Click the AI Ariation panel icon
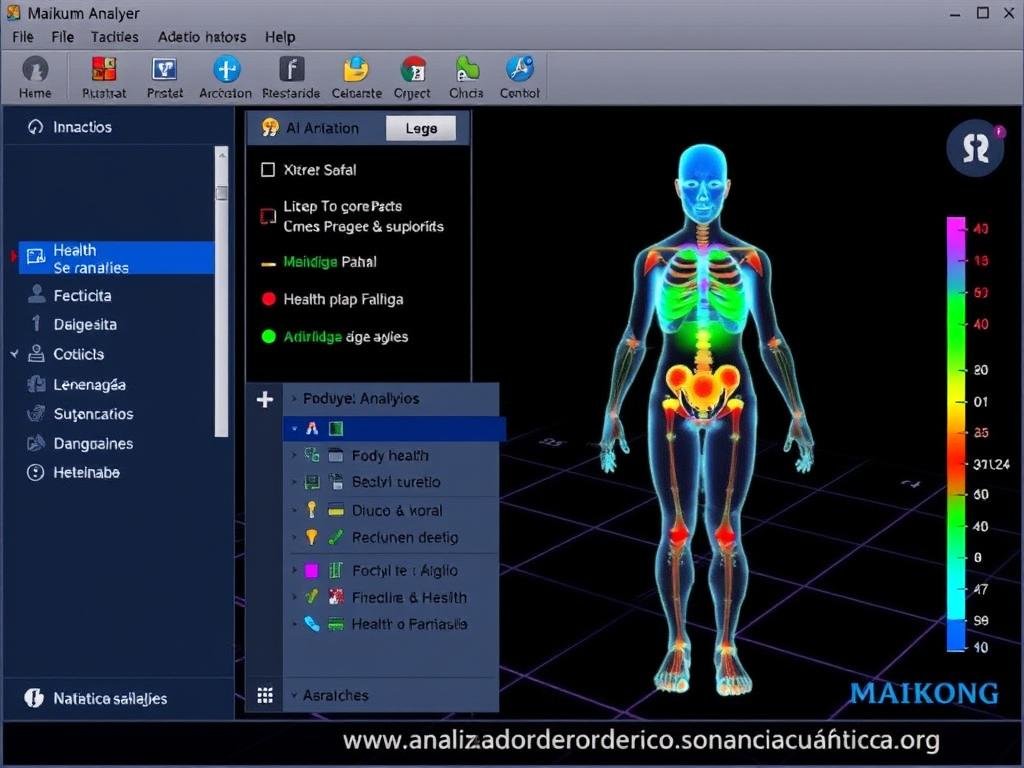1024x768 pixels. (x=271, y=127)
